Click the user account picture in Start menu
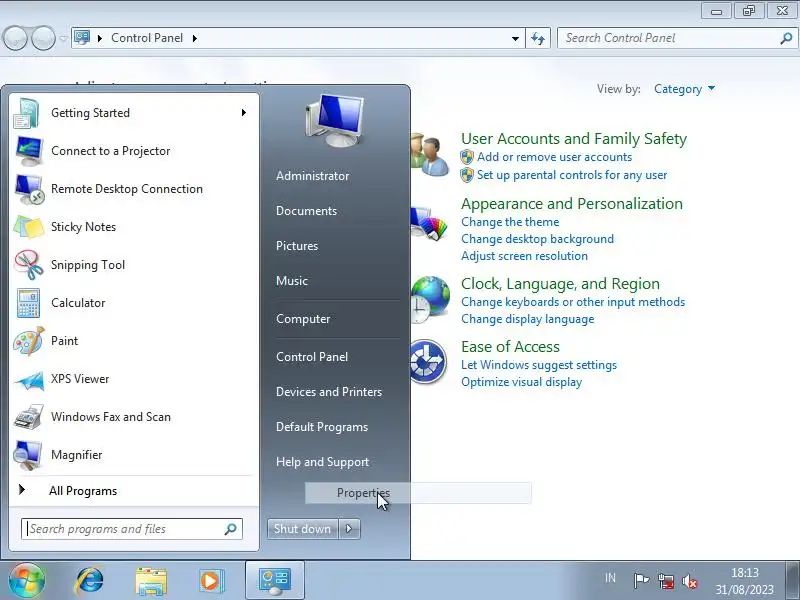 click(335, 120)
